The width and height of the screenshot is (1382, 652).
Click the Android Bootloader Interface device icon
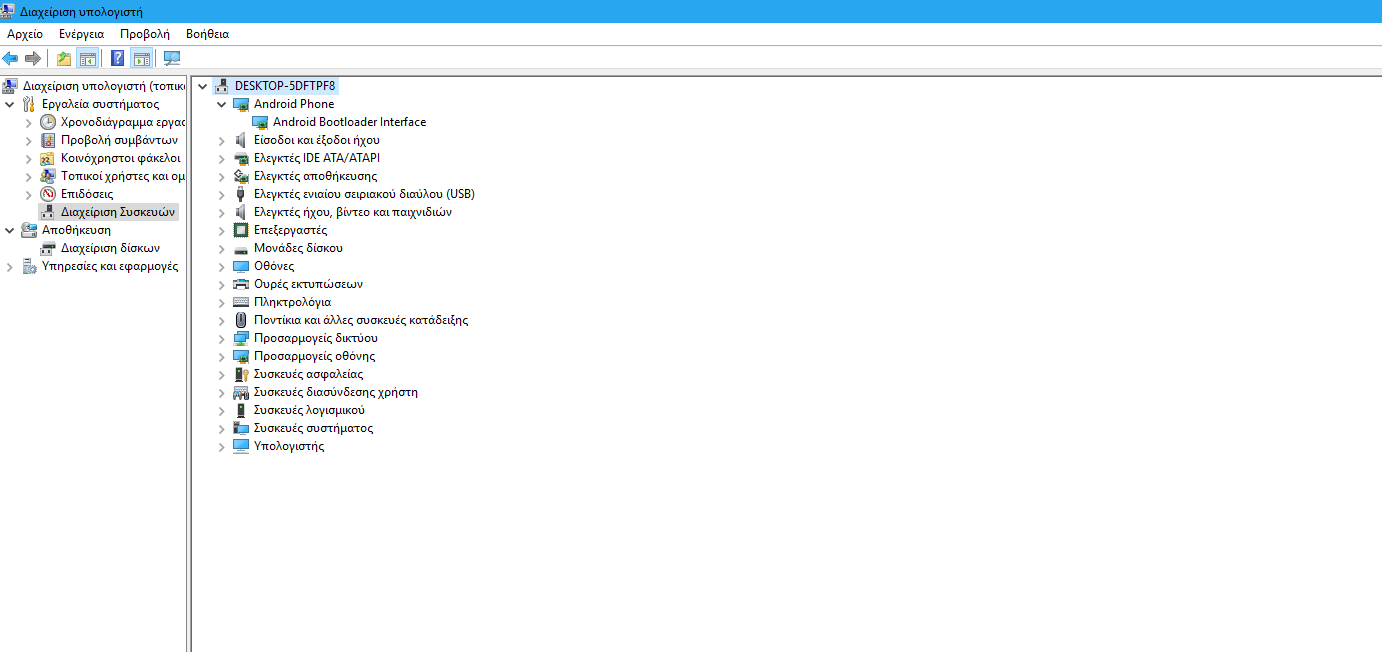pyautogui.click(x=260, y=122)
